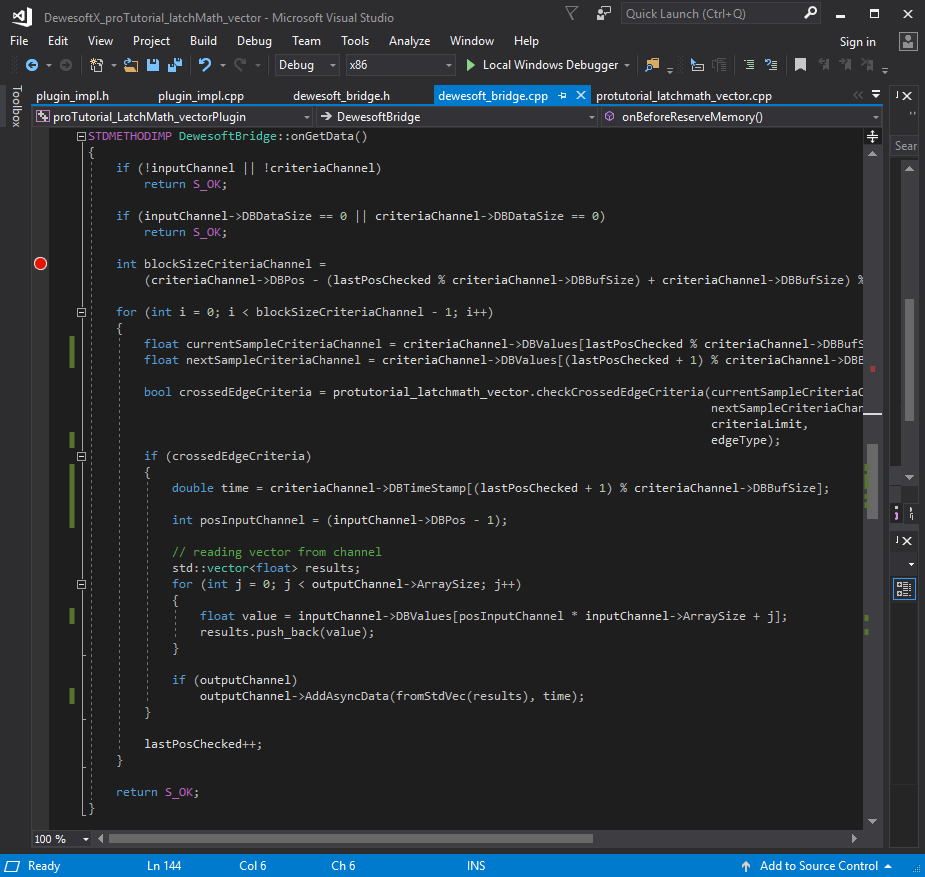This screenshot has height=877, width=925.
Task: Open the account avatar icon
Action: (908, 42)
